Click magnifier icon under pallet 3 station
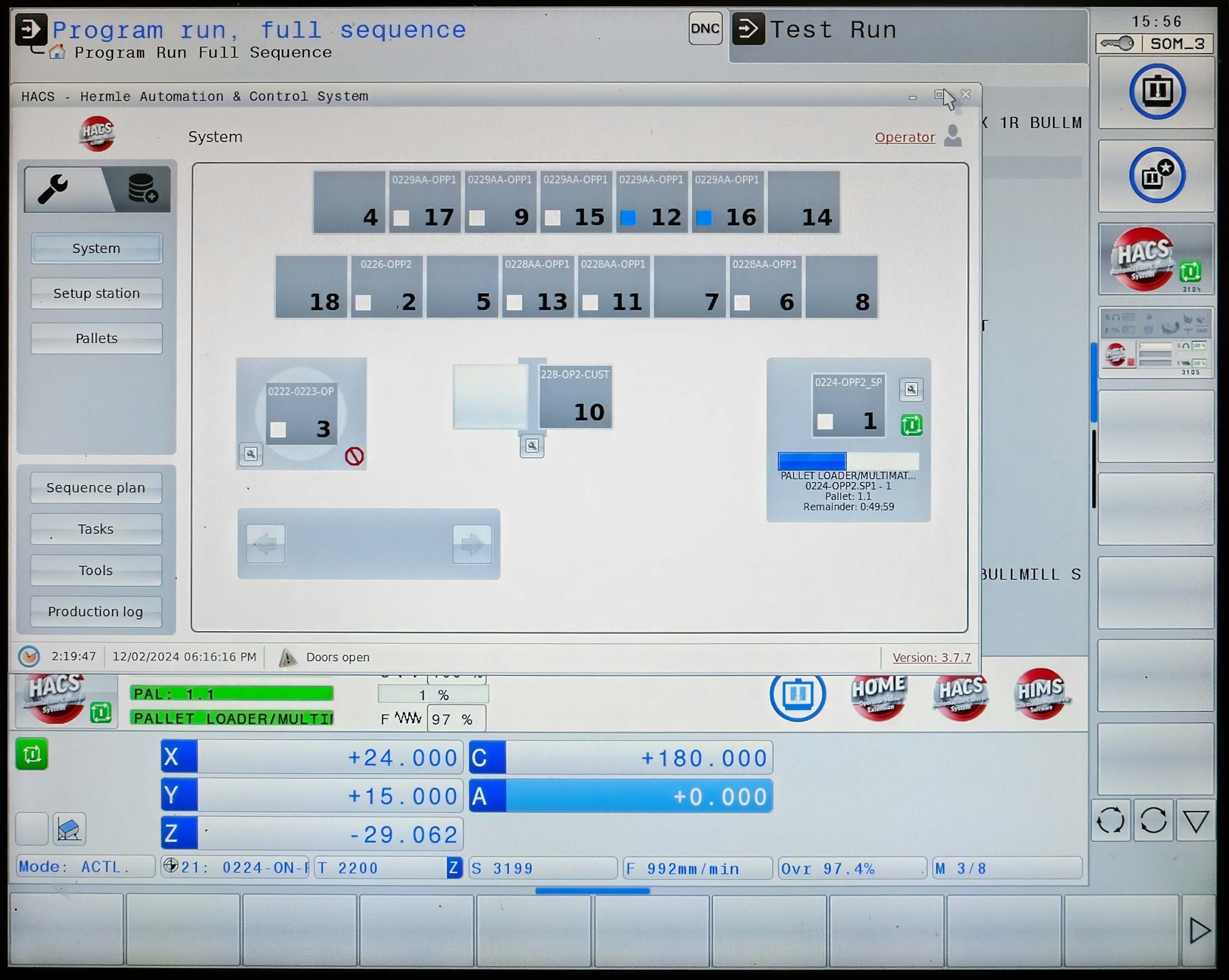1229x980 pixels. point(251,454)
